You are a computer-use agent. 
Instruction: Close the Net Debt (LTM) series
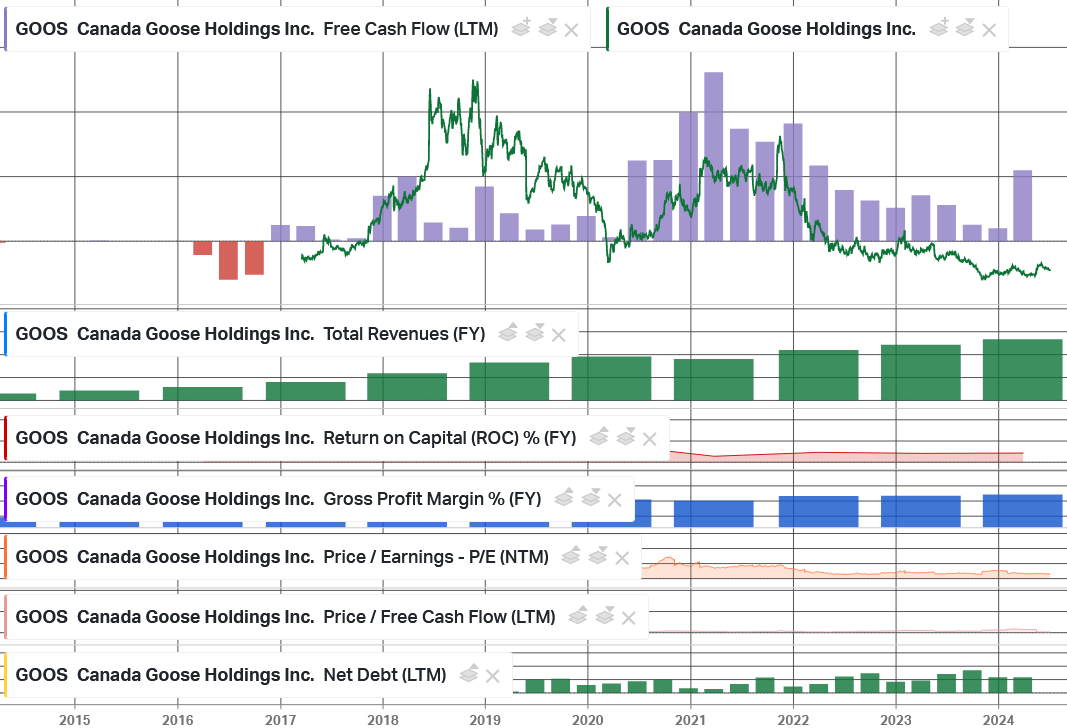click(x=493, y=676)
